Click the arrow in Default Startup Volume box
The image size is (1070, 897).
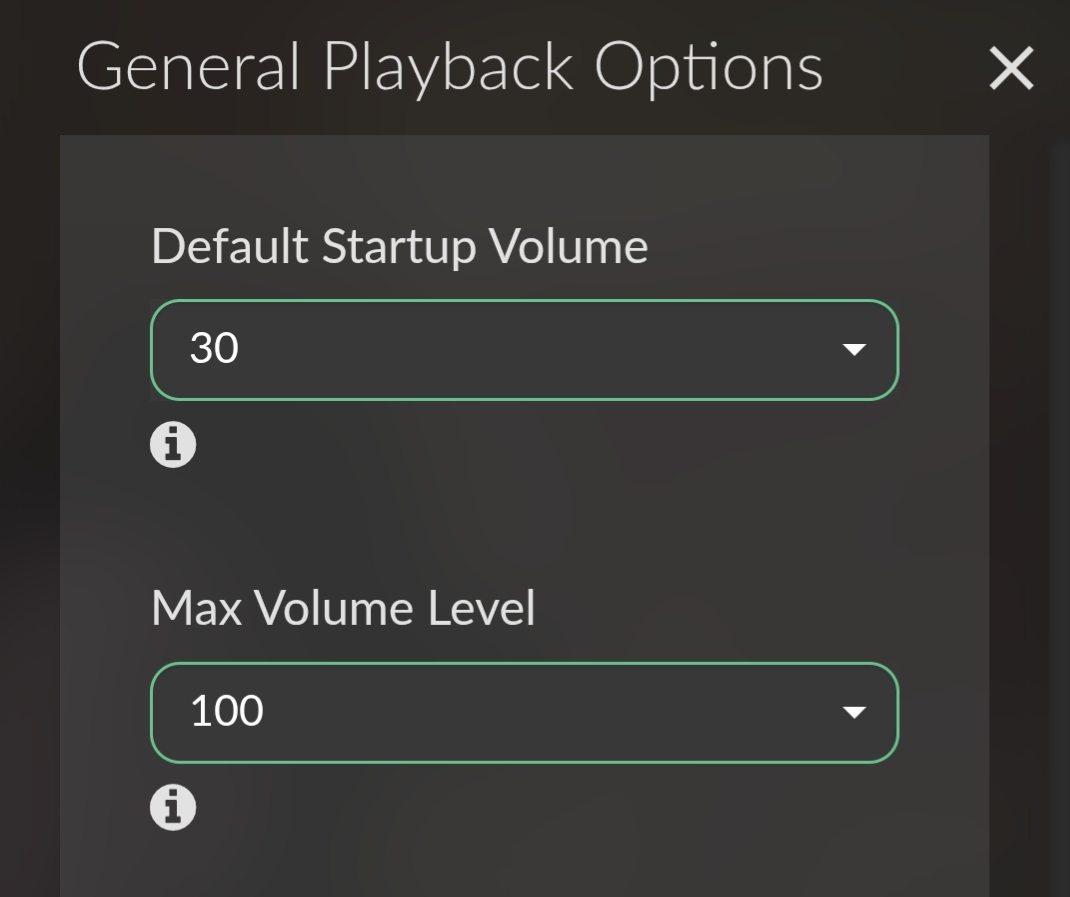click(854, 350)
